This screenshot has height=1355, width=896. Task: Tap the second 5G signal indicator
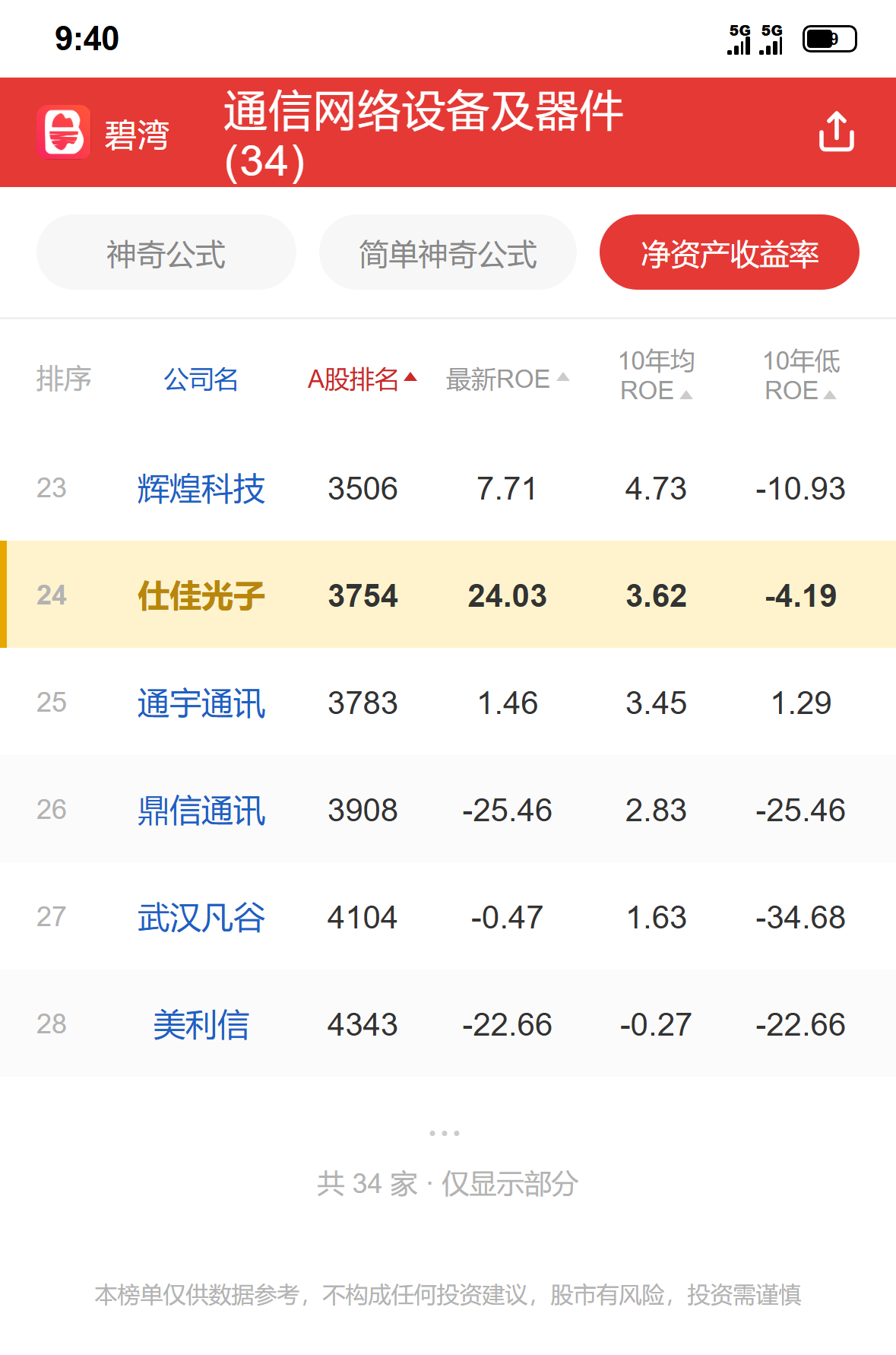pos(771,40)
